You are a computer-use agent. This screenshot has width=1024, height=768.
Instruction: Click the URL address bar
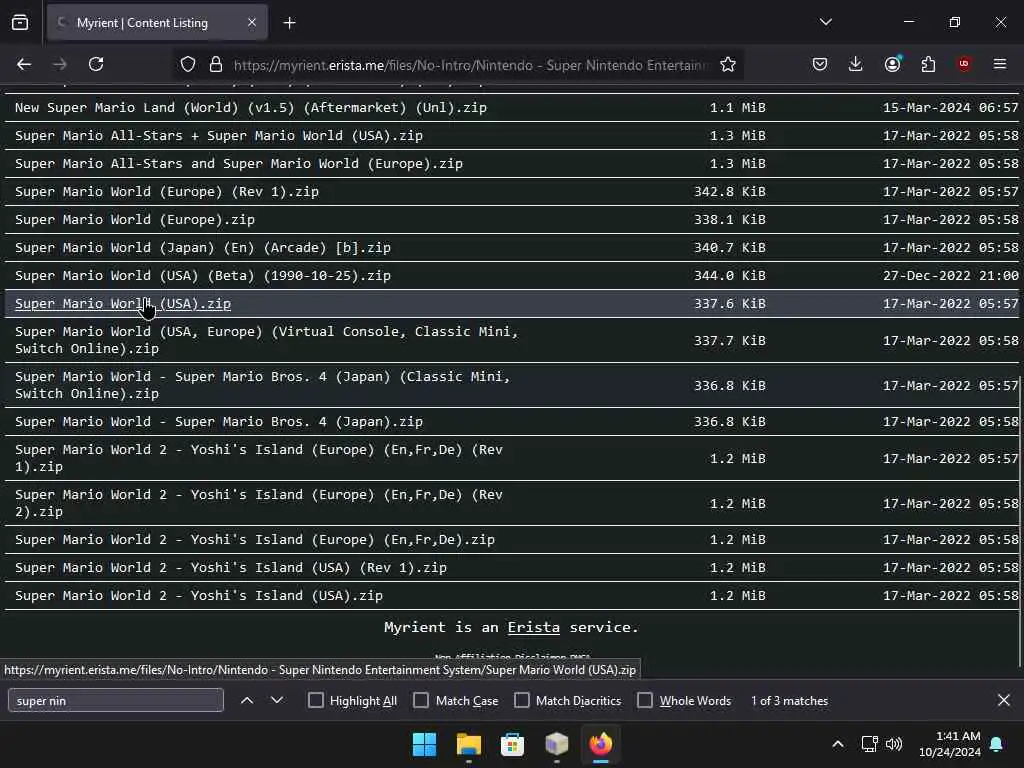[470, 65]
